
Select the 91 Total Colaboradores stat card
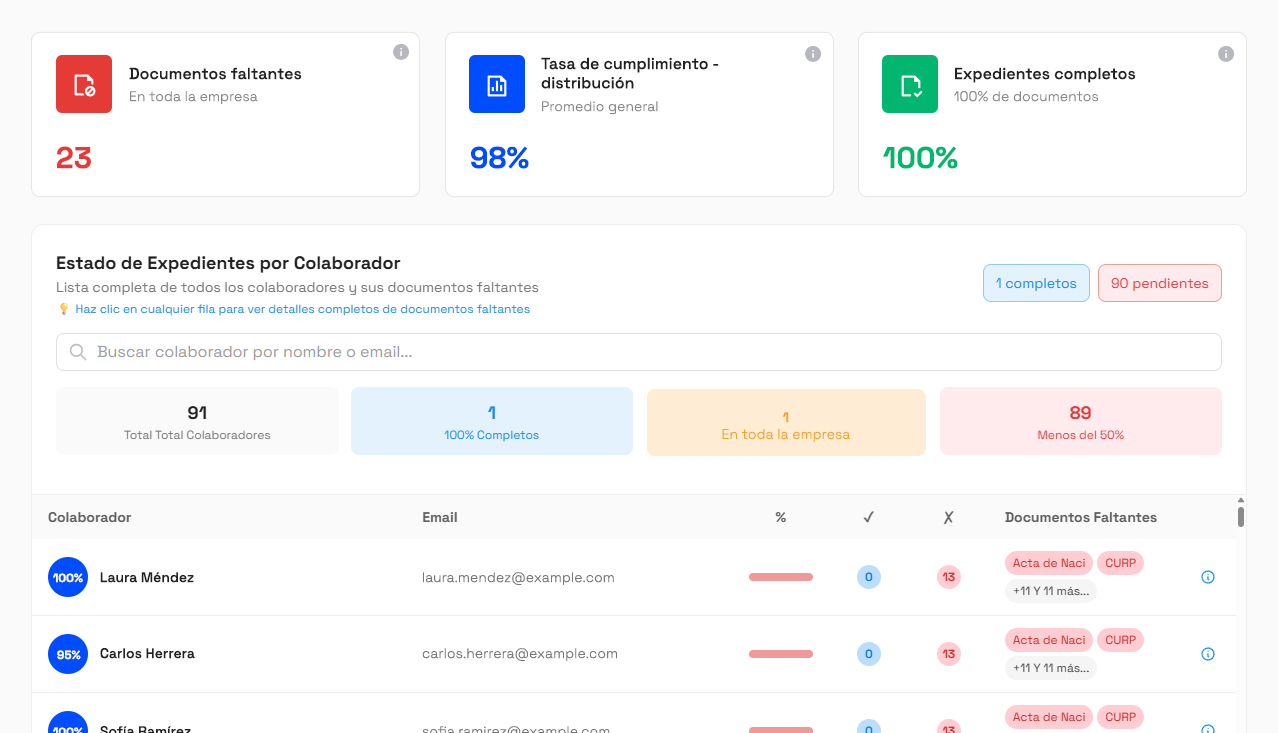pyautogui.click(x=197, y=421)
